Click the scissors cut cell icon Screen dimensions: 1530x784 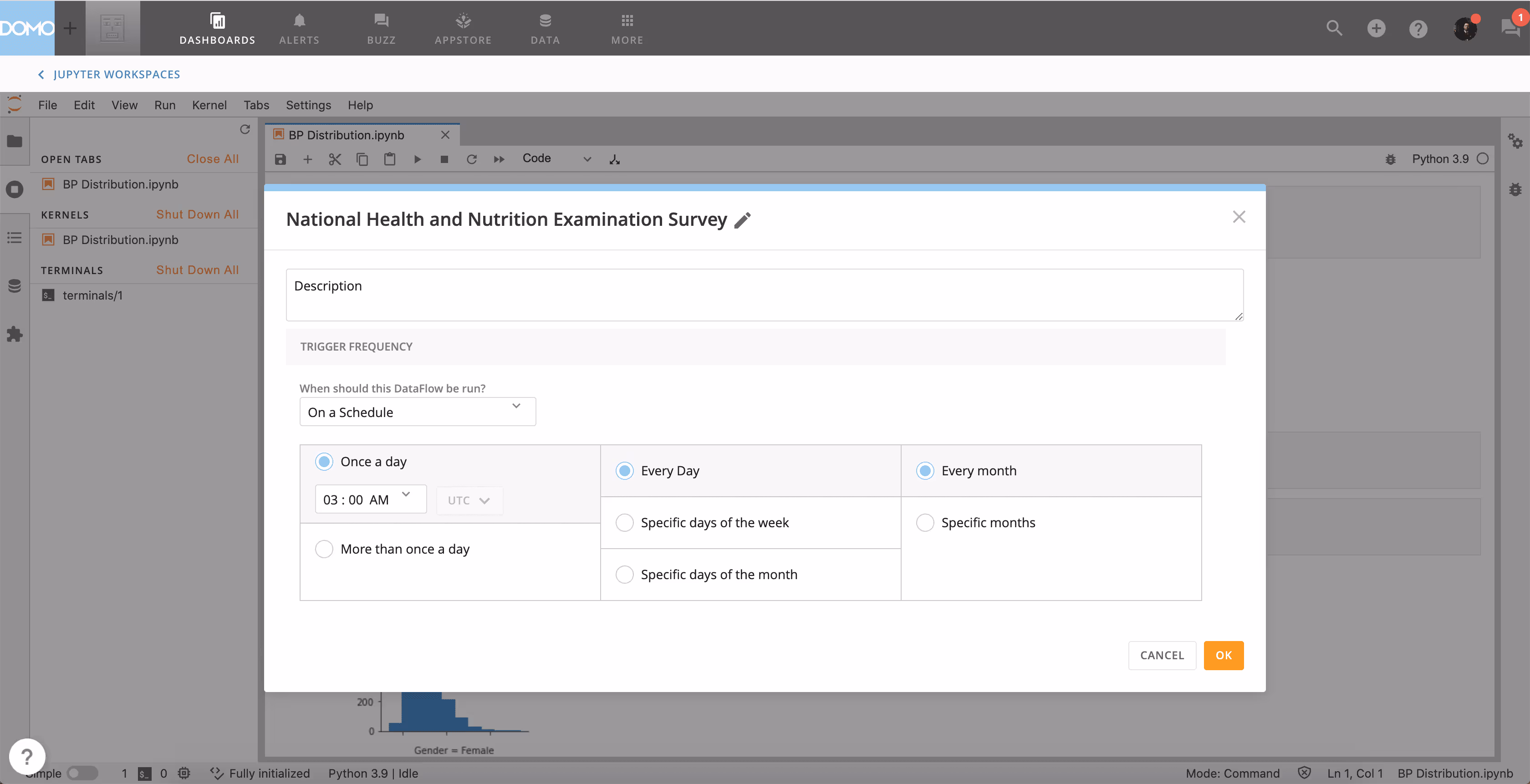pyautogui.click(x=335, y=159)
